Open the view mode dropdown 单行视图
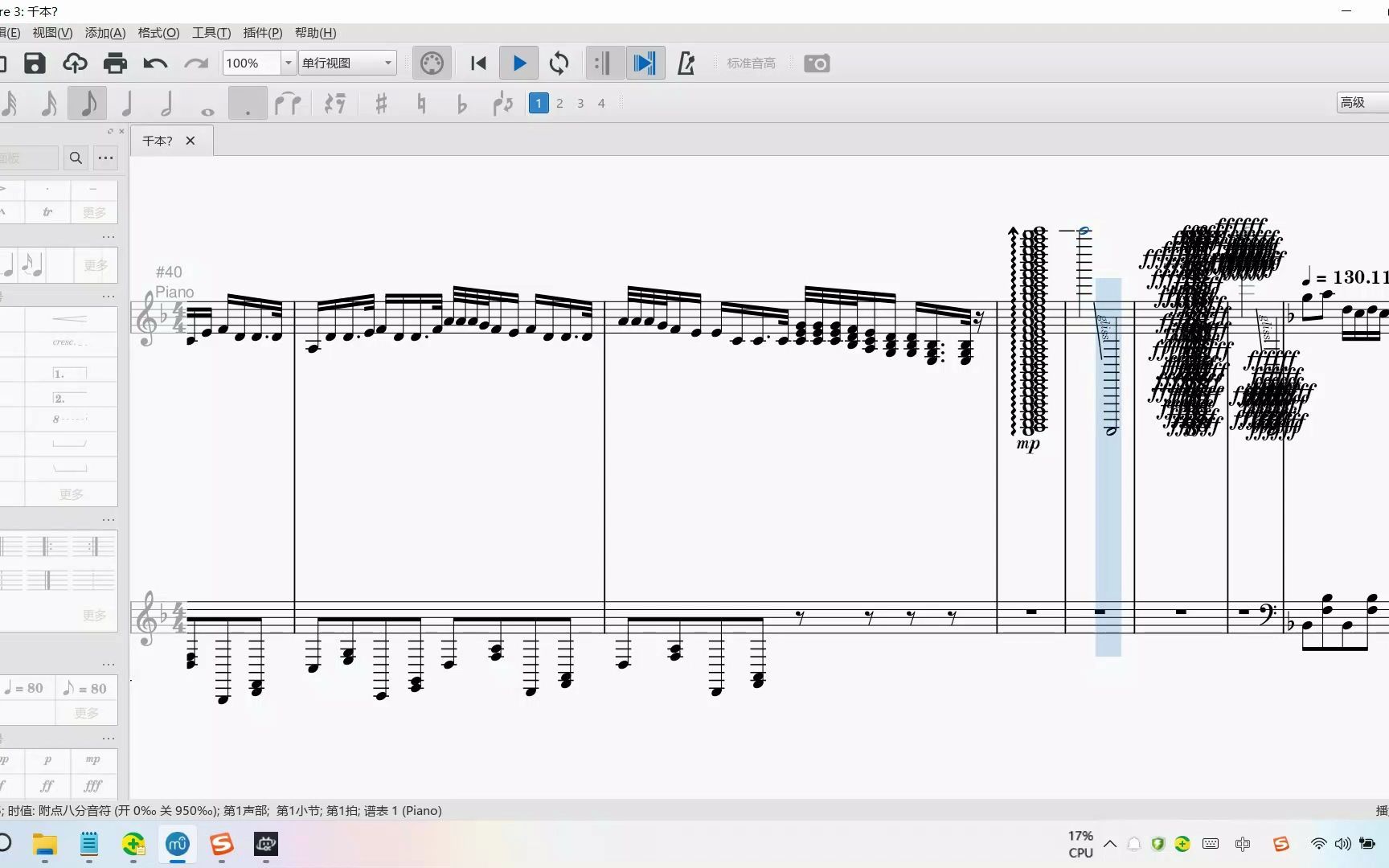Image resolution: width=1389 pixels, height=868 pixels. 347,63
